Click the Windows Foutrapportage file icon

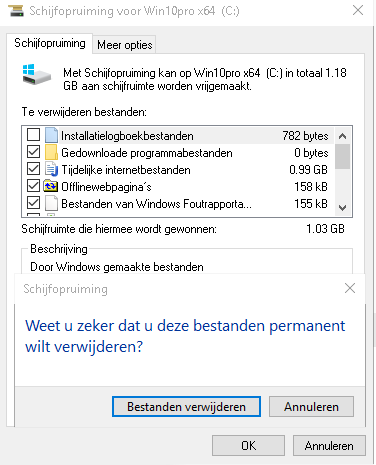pos(51,203)
